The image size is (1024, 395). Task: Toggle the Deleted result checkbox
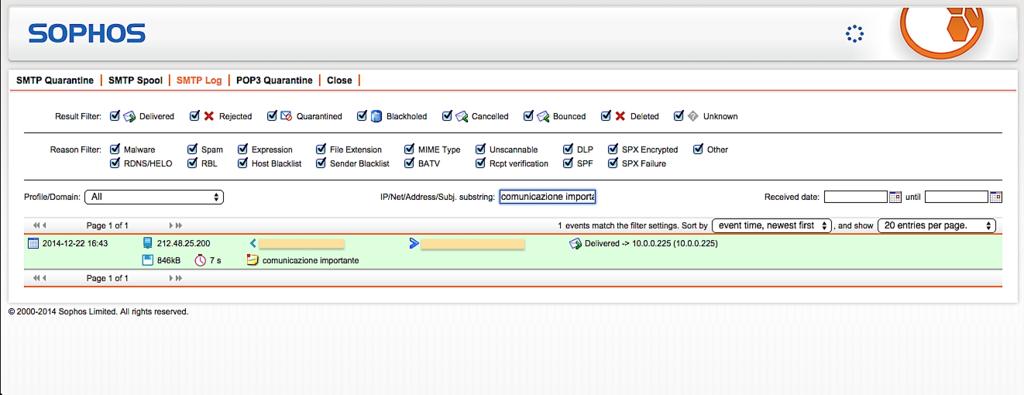click(x=606, y=116)
